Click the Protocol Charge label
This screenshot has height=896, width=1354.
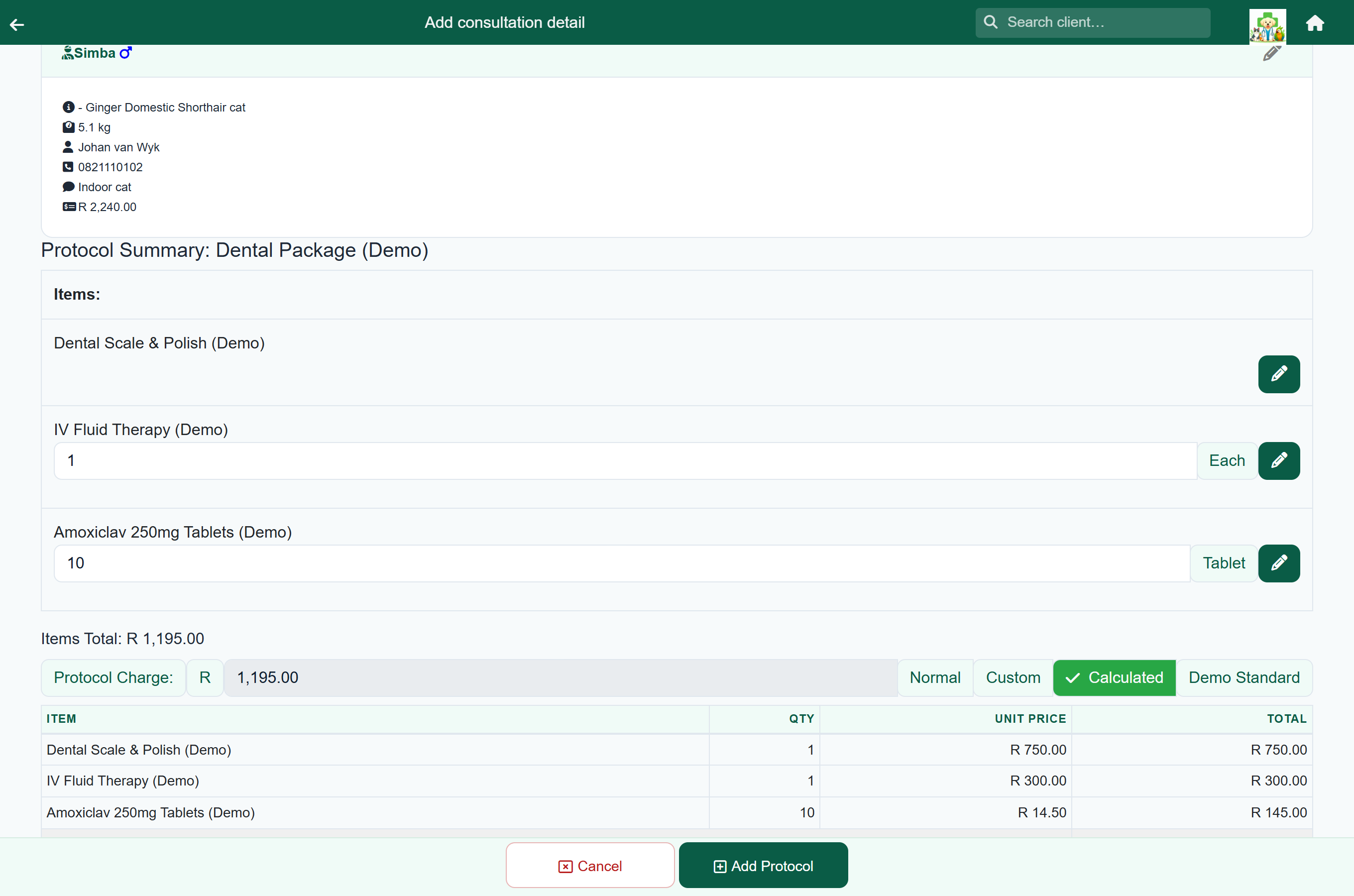(x=113, y=677)
